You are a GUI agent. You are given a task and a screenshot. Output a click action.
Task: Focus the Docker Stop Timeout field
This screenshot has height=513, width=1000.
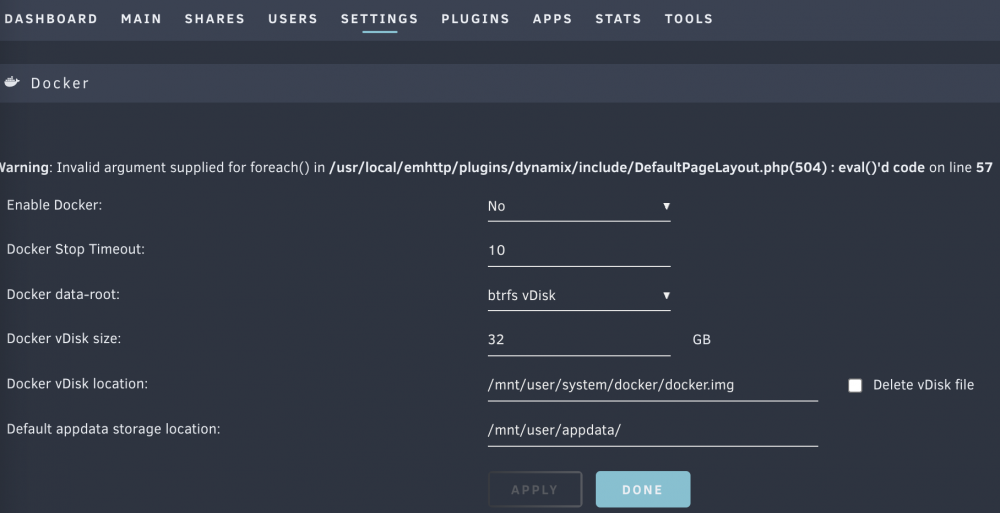pyautogui.click(x=579, y=250)
